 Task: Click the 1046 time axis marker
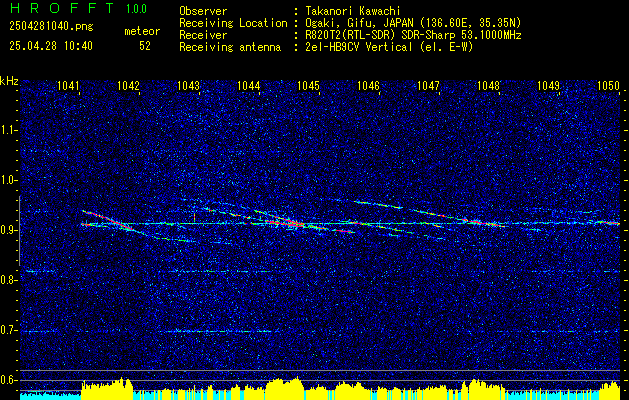pyautogui.click(x=368, y=86)
